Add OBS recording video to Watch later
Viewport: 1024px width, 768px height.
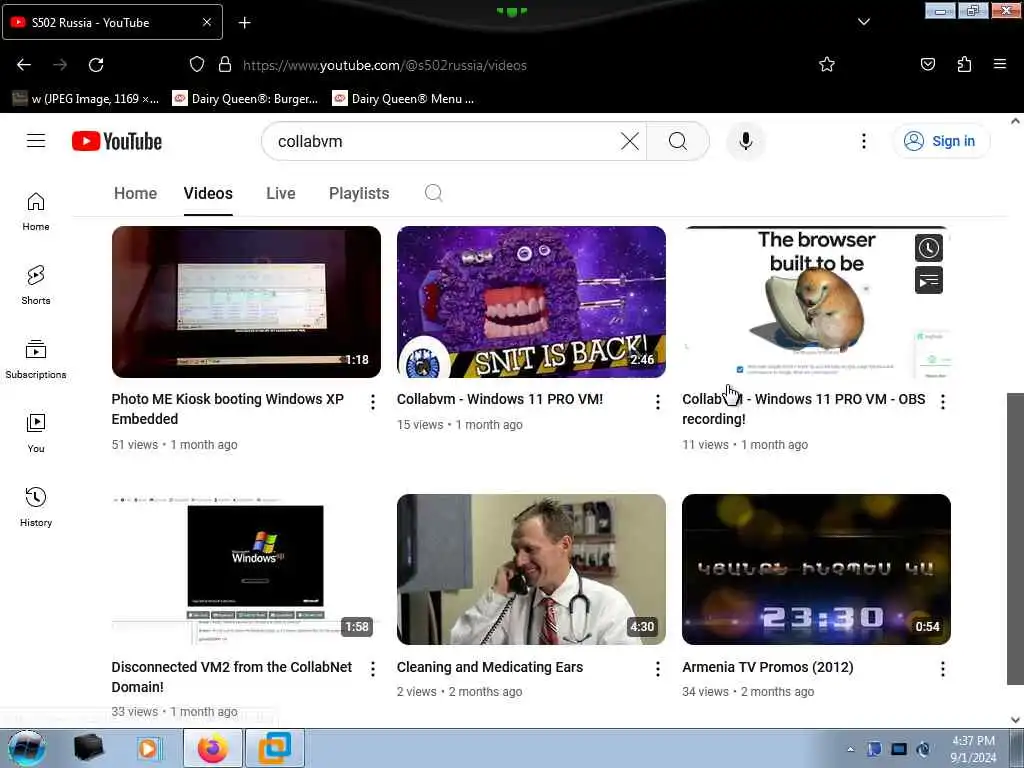(x=928, y=248)
